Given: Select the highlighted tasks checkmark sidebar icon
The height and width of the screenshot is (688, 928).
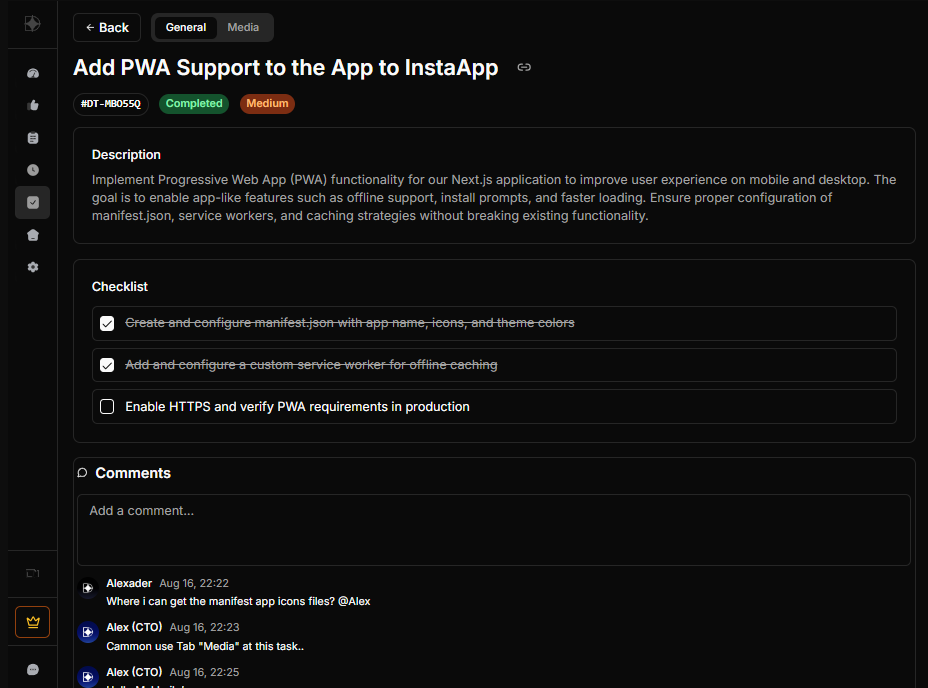Looking at the screenshot, I should pyautogui.click(x=33, y=202).
